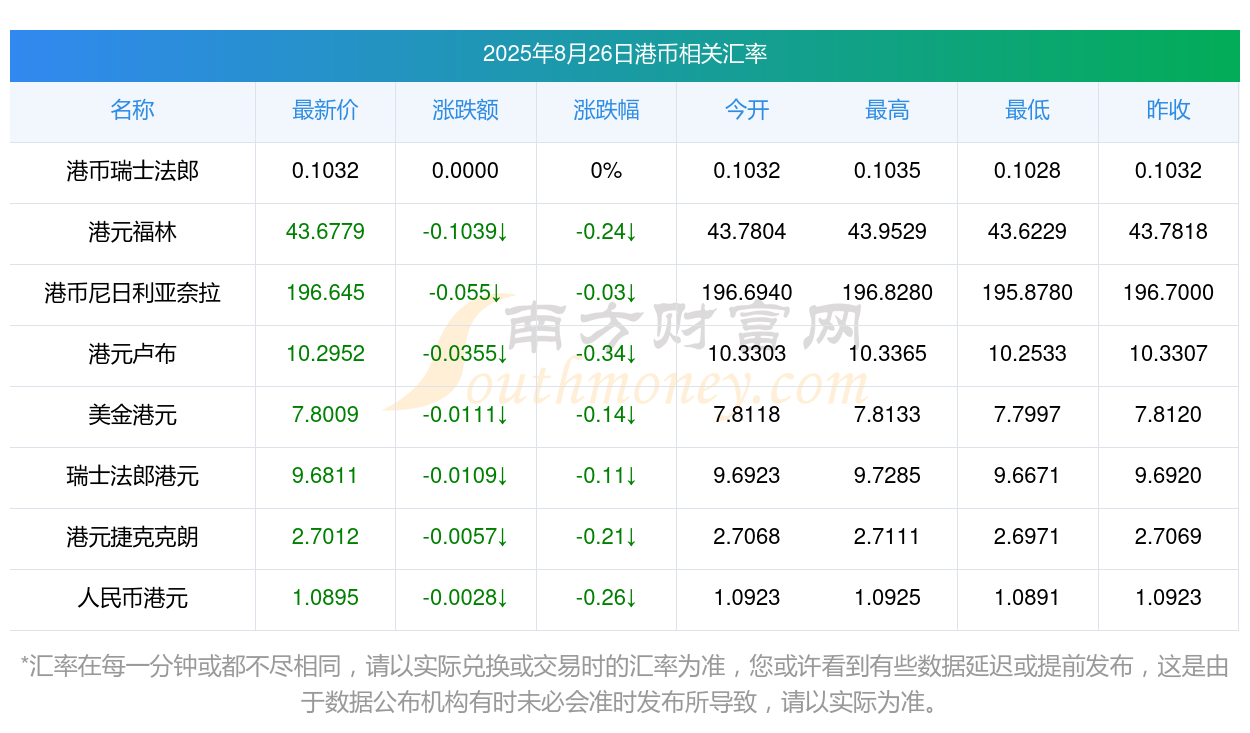Click the 涨跌额 column header
This screenshot has width=1250, height=733.
465,110
